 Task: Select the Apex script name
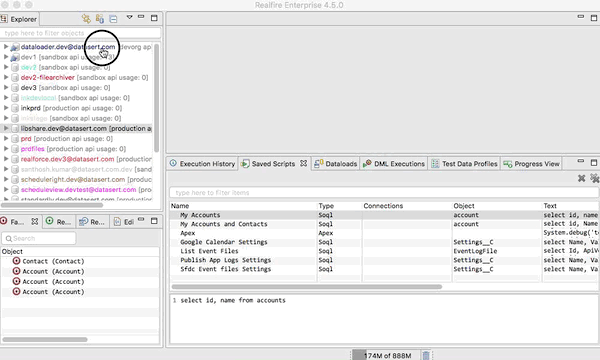click(188, 233)
